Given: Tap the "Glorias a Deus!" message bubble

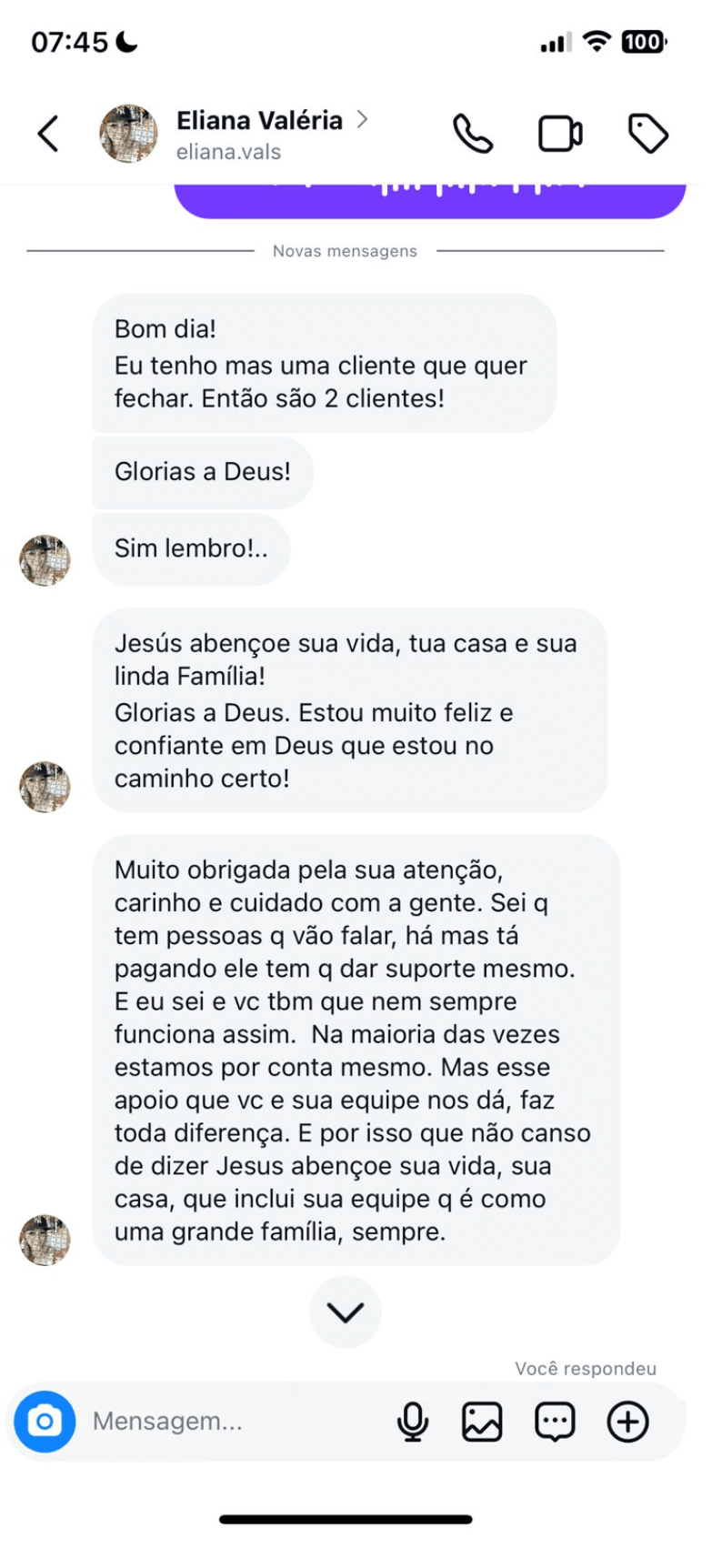Looking at the screenshot, I should (203, 471).
